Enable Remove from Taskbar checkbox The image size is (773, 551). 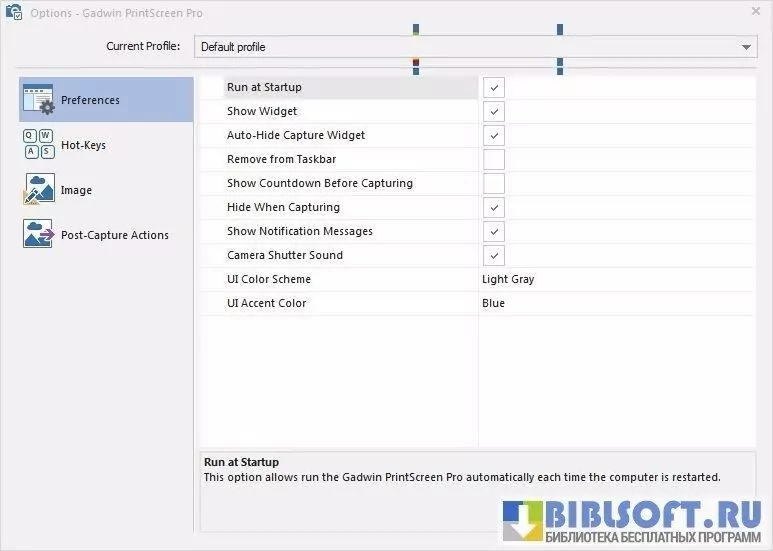(x=494, y=160)
